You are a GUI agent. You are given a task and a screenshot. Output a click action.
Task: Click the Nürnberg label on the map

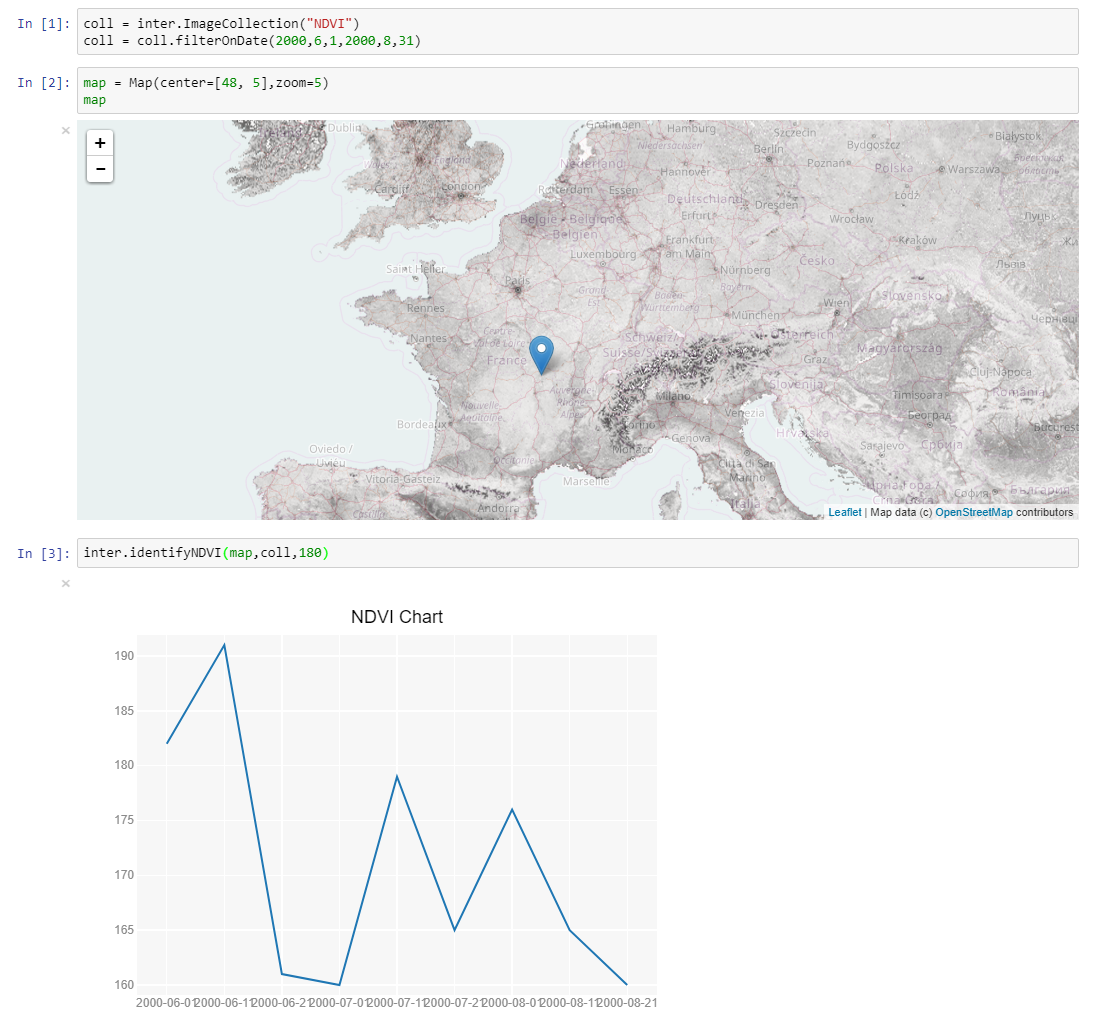[745, 270]
